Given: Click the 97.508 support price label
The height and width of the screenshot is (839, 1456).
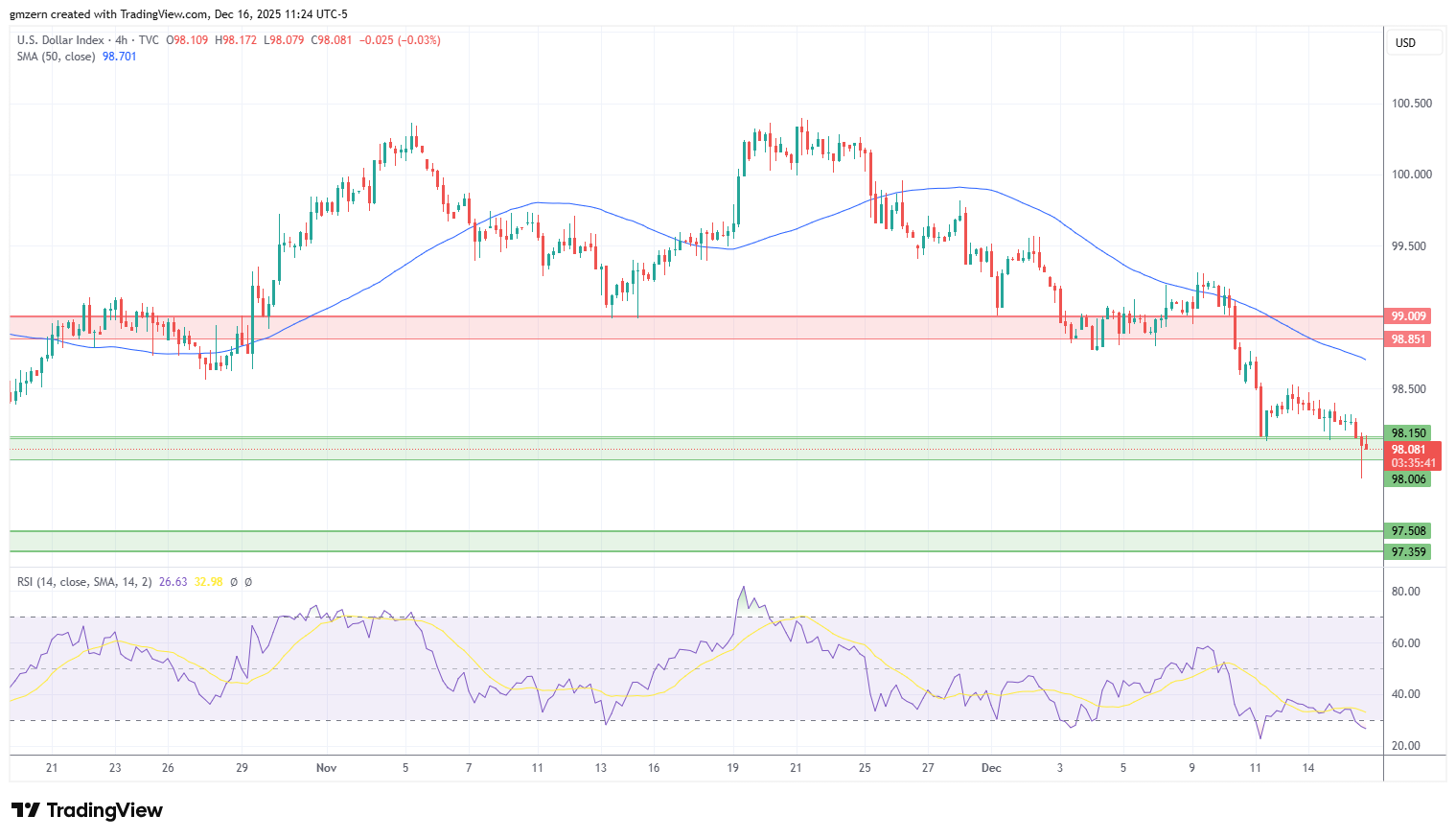Looking at the screenshot, I should 1408,531.
